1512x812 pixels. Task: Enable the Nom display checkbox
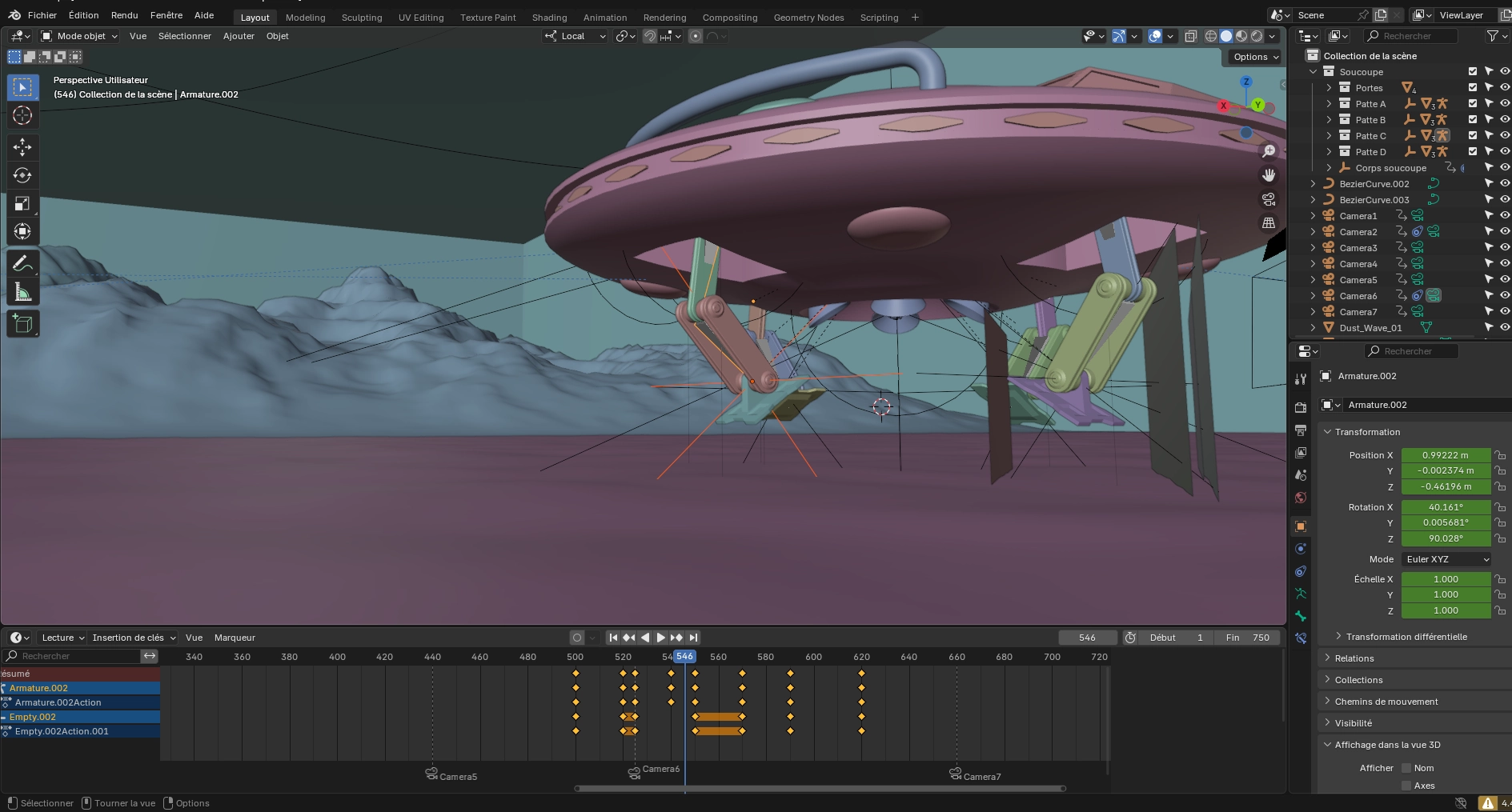click(1406, 768)
